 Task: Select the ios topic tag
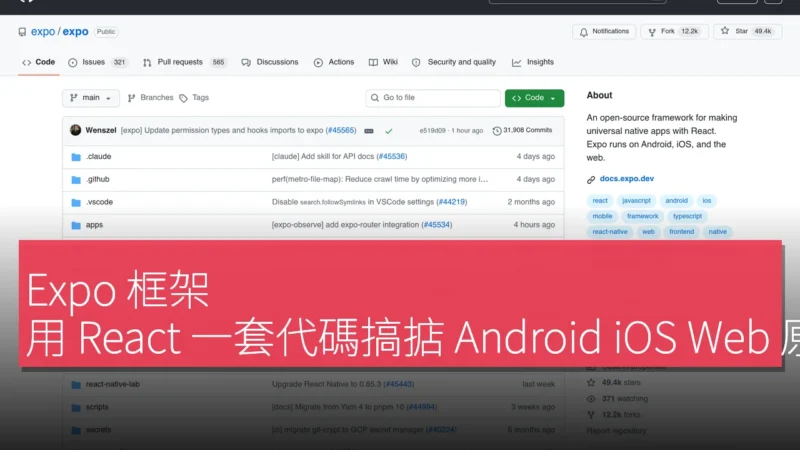[x=707, y=201]
